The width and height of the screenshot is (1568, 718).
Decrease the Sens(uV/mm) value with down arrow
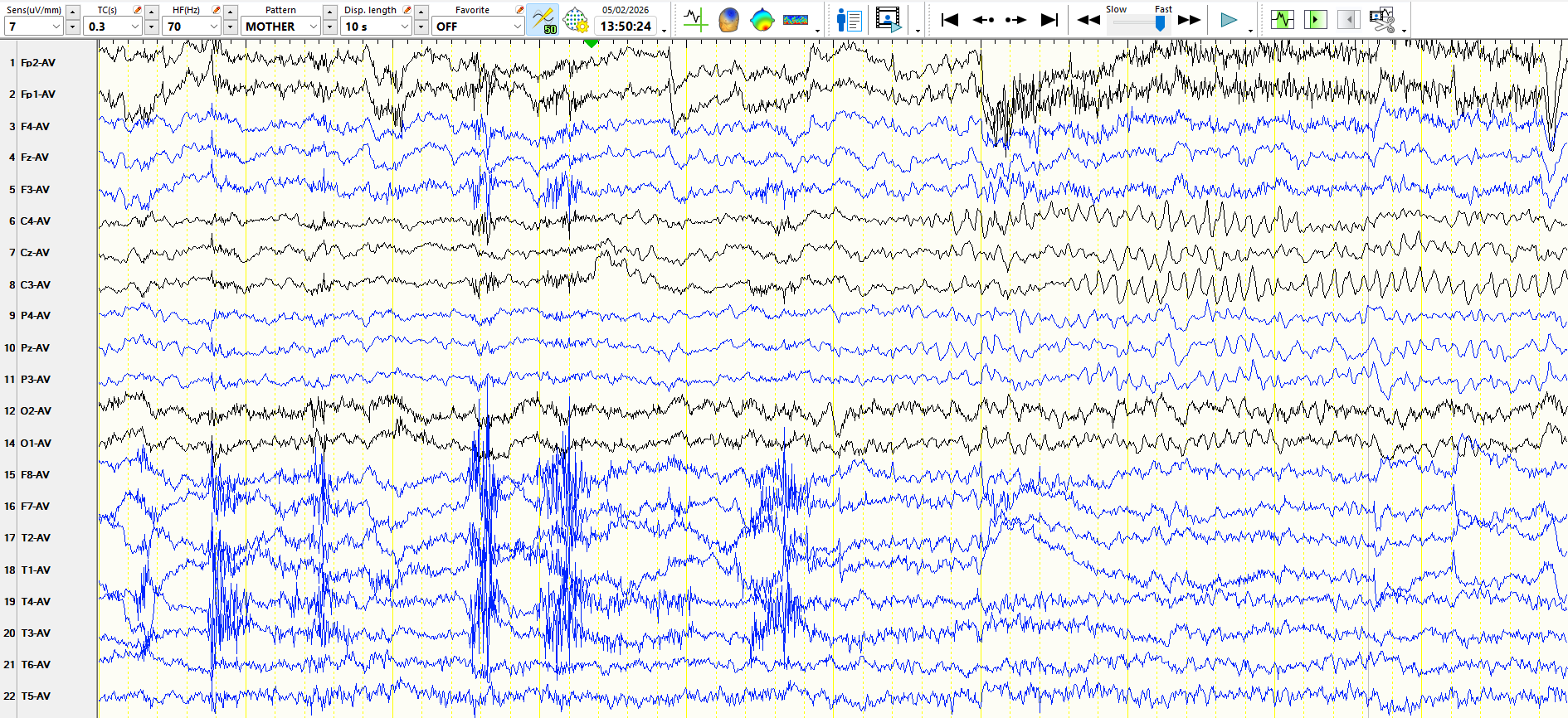(x=73, y=27)
